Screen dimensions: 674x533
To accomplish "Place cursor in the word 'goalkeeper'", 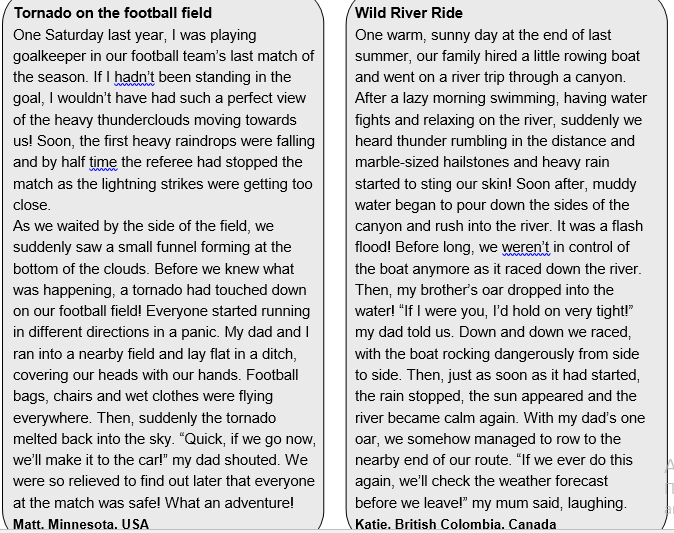I will coord(48,56).
